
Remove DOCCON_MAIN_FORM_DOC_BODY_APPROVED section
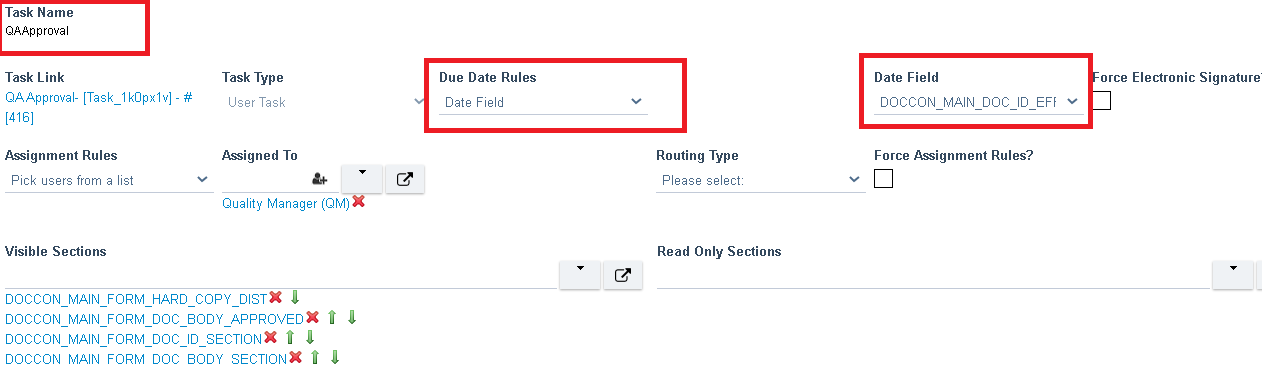[x=312, y=318]
